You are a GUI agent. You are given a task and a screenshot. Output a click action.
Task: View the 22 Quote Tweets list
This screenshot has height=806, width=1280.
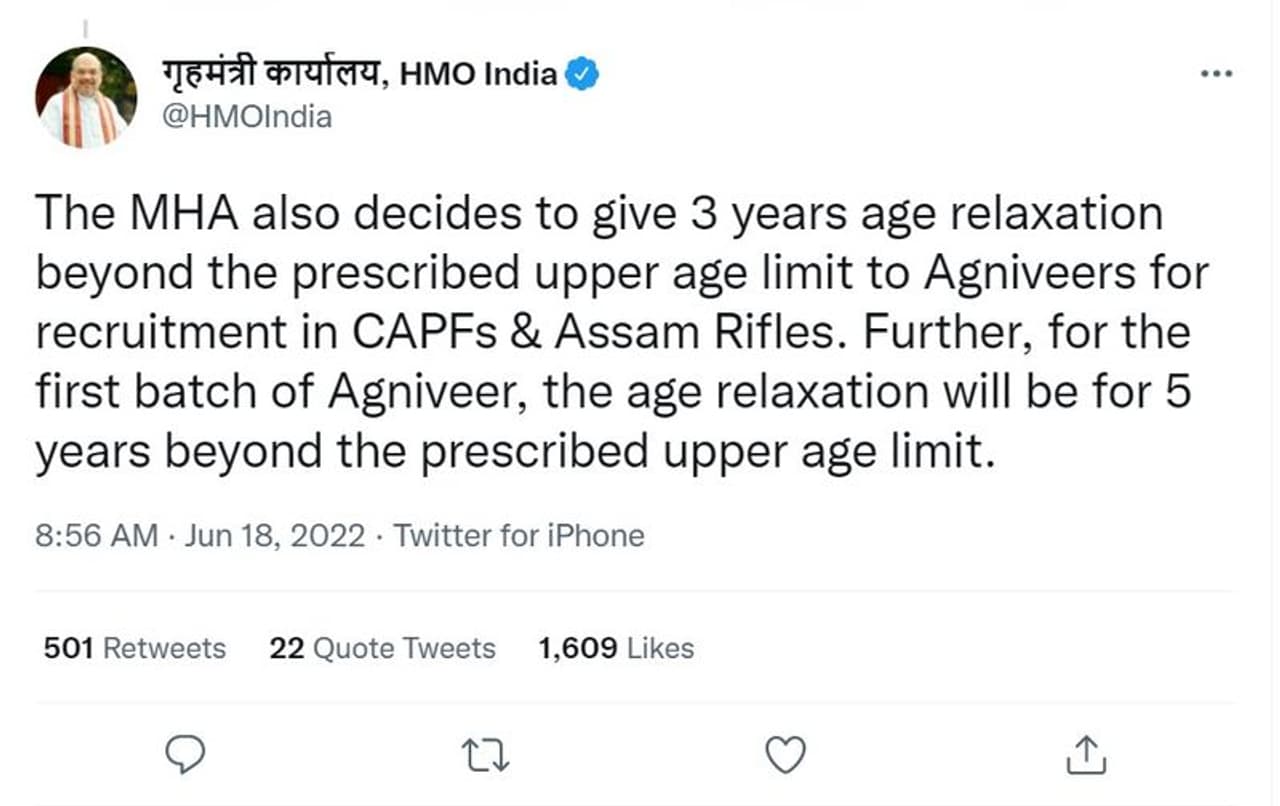coord(382,648)
